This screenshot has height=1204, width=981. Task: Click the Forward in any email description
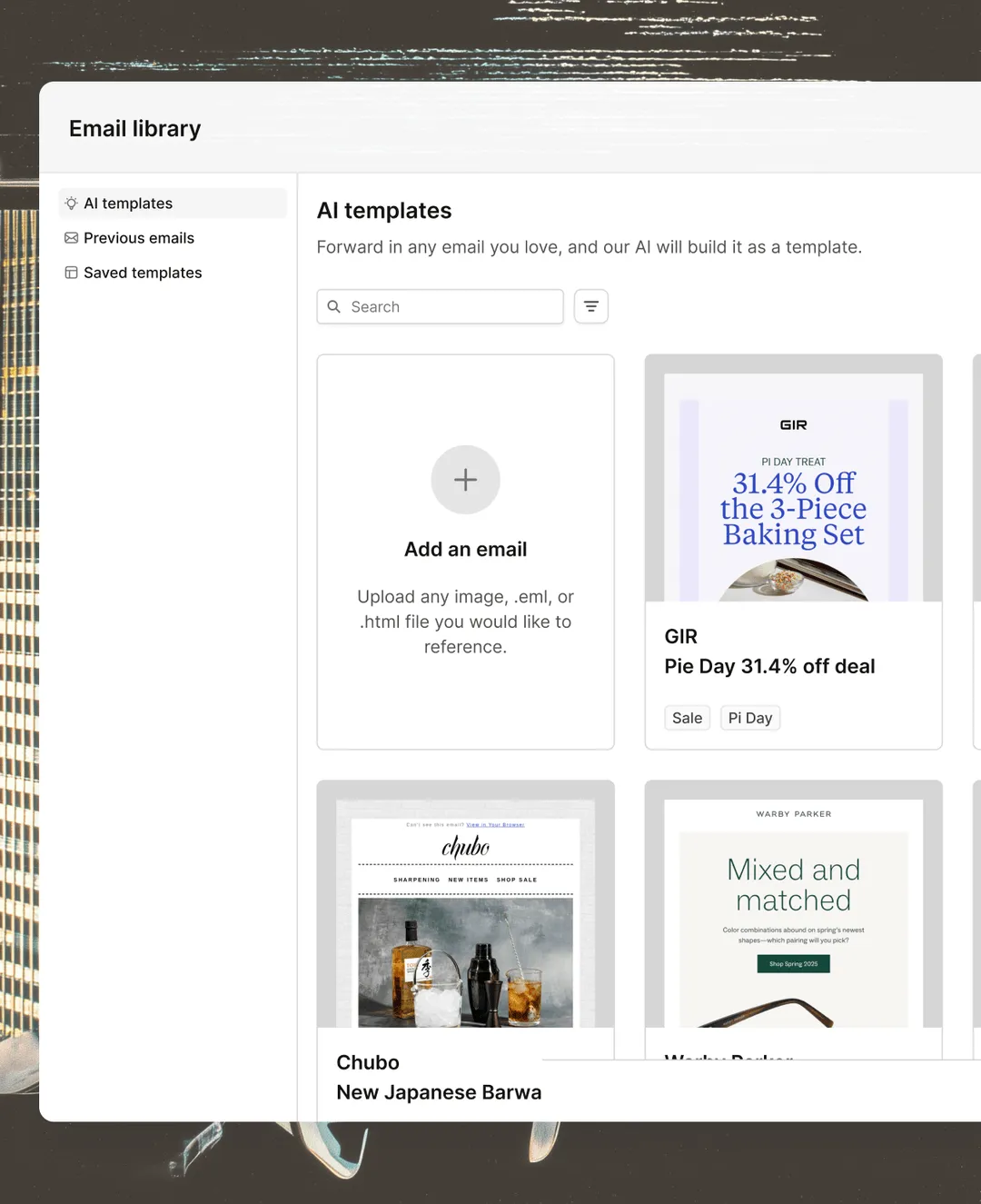click(x=590, y=247)
